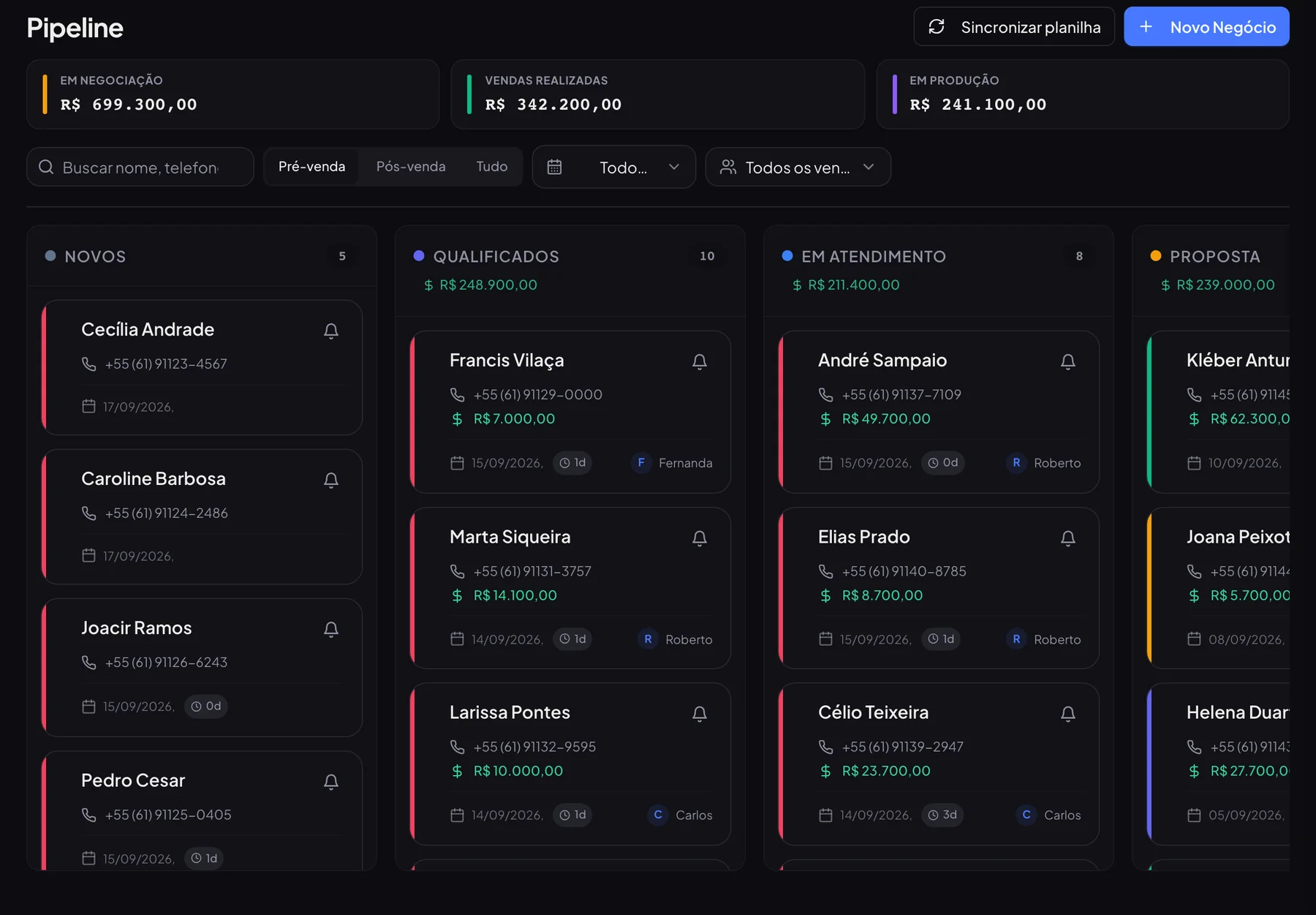The image size is (1316, 915).
Task: Click the Fernanda assignee badge on Francis card
Action: tap(672, 463)
